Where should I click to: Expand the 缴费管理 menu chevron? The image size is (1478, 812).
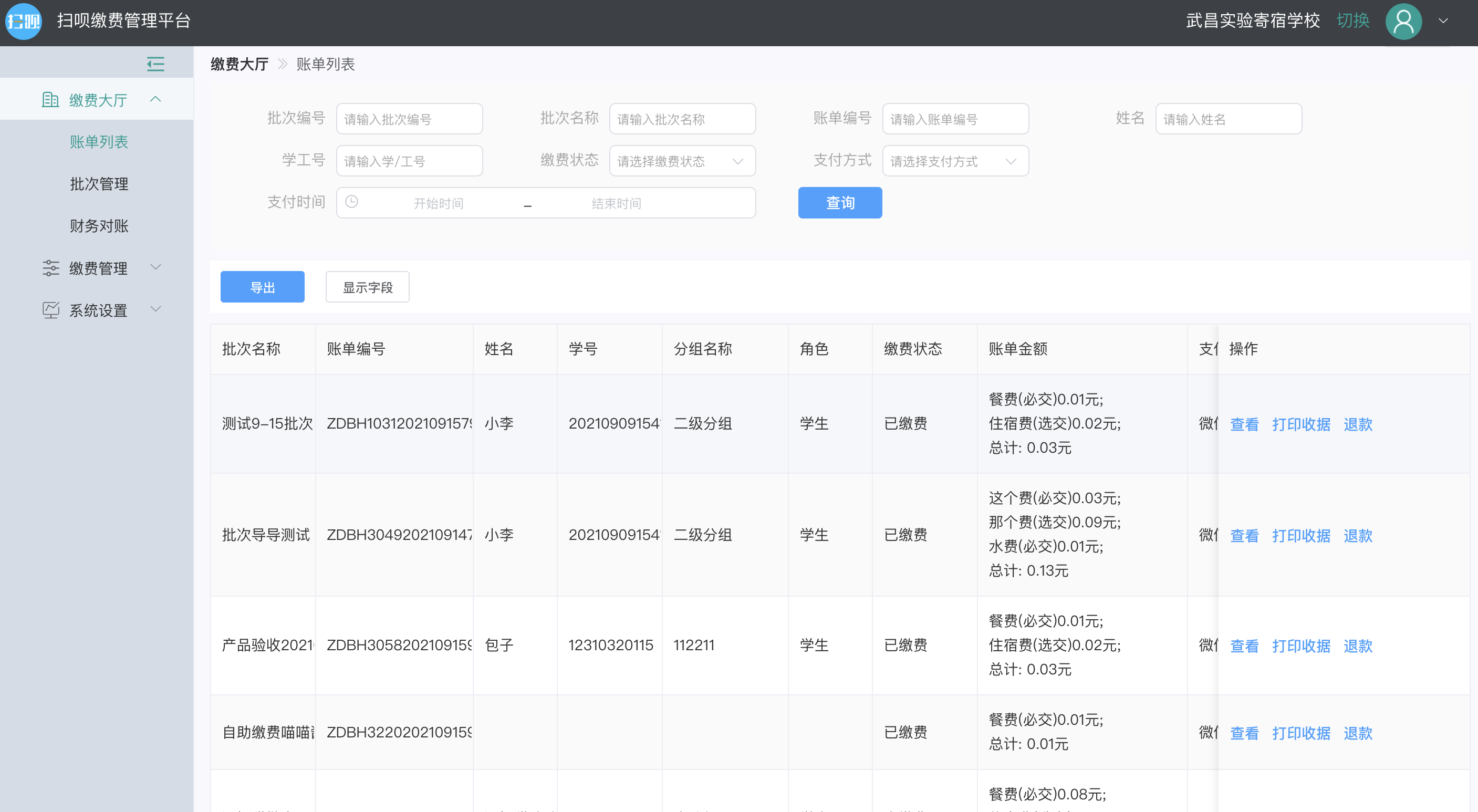(155, 267)
